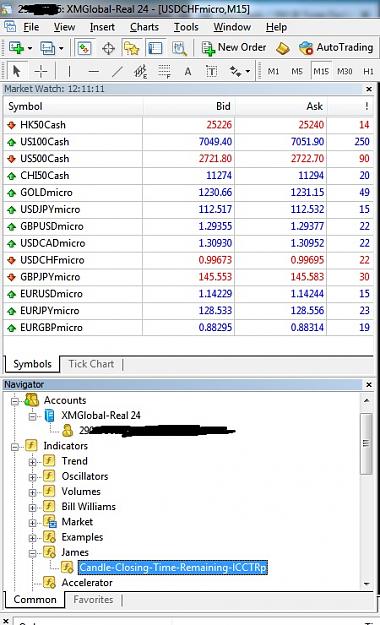Select the Text Label 'T' tool
The height and width of the screenshot is (625, 380).
pyautogui.click(x=211, y=71)
